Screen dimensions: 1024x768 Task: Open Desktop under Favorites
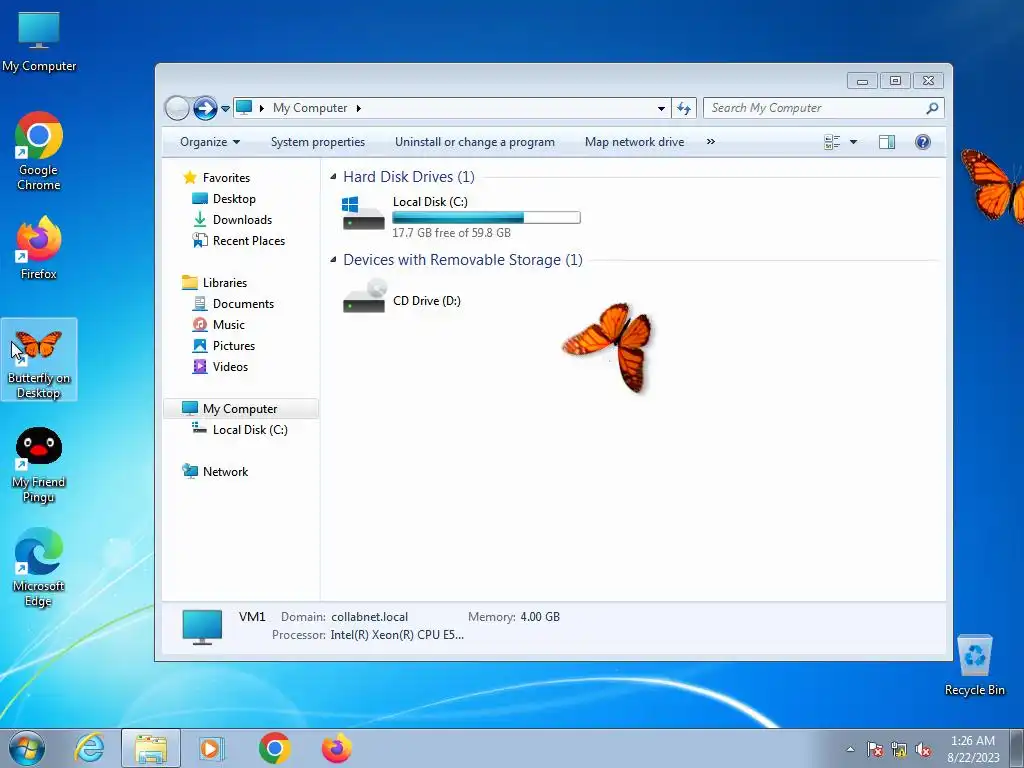coord(234,199)
